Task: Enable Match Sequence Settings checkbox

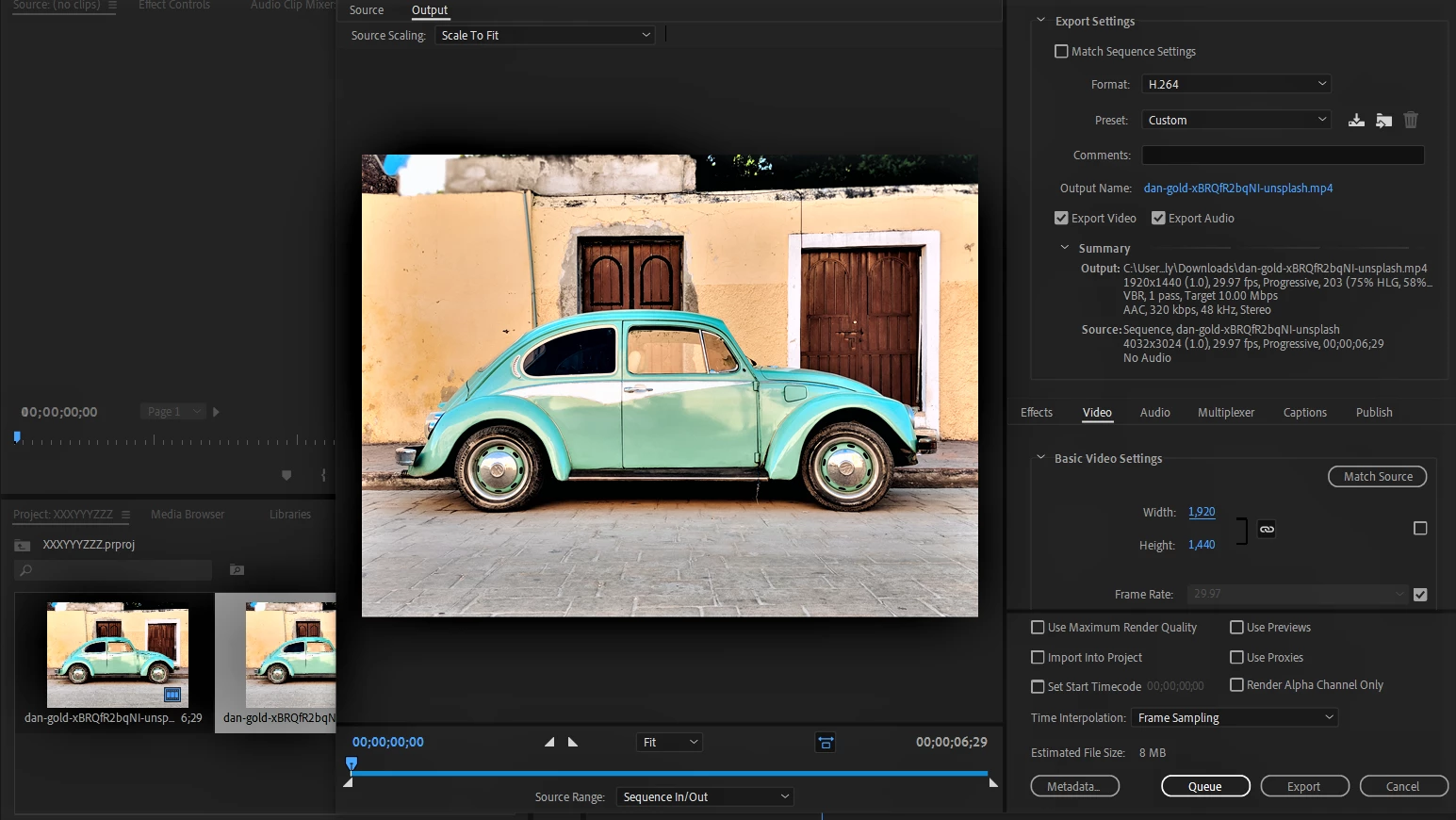Action: point(1061,52)
